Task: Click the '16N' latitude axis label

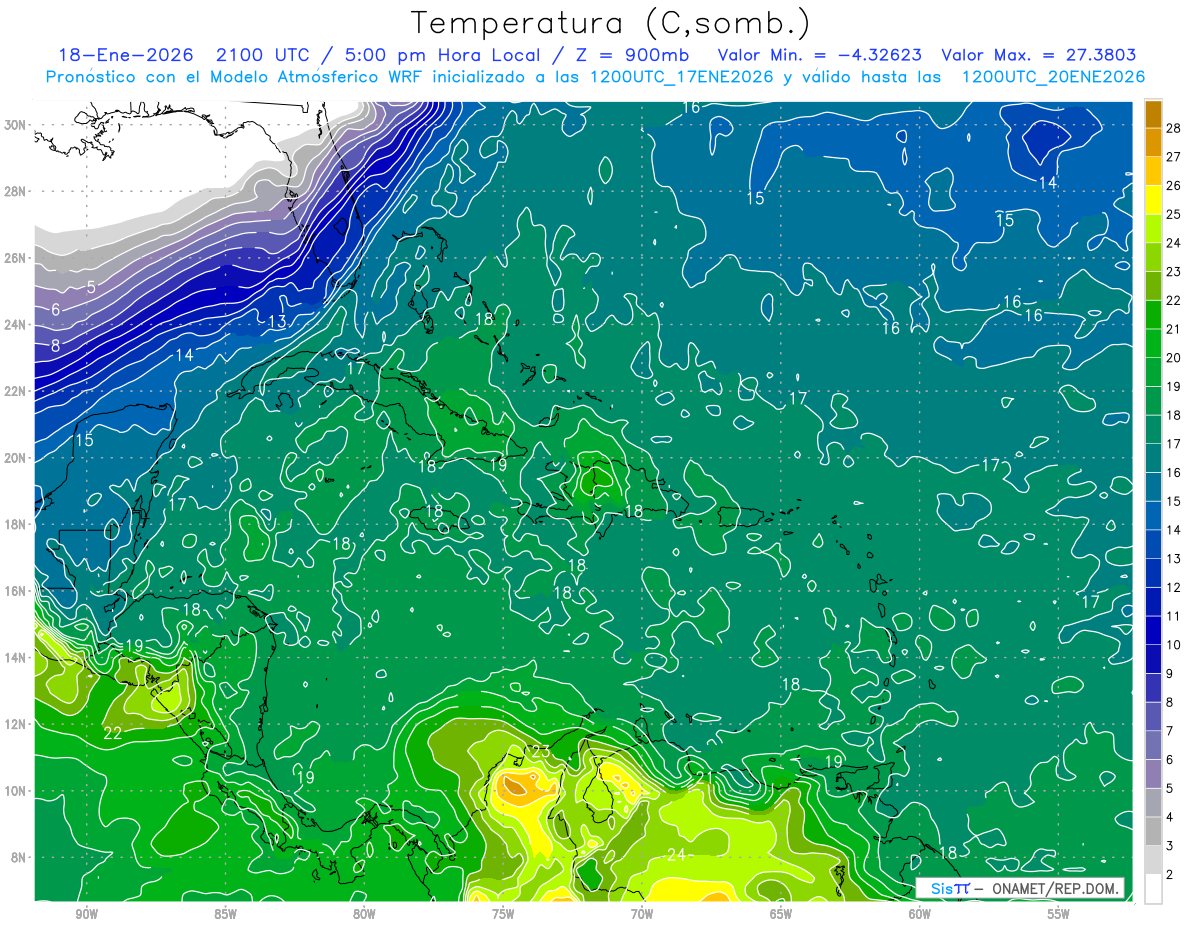Action: [x=16, y=591]
